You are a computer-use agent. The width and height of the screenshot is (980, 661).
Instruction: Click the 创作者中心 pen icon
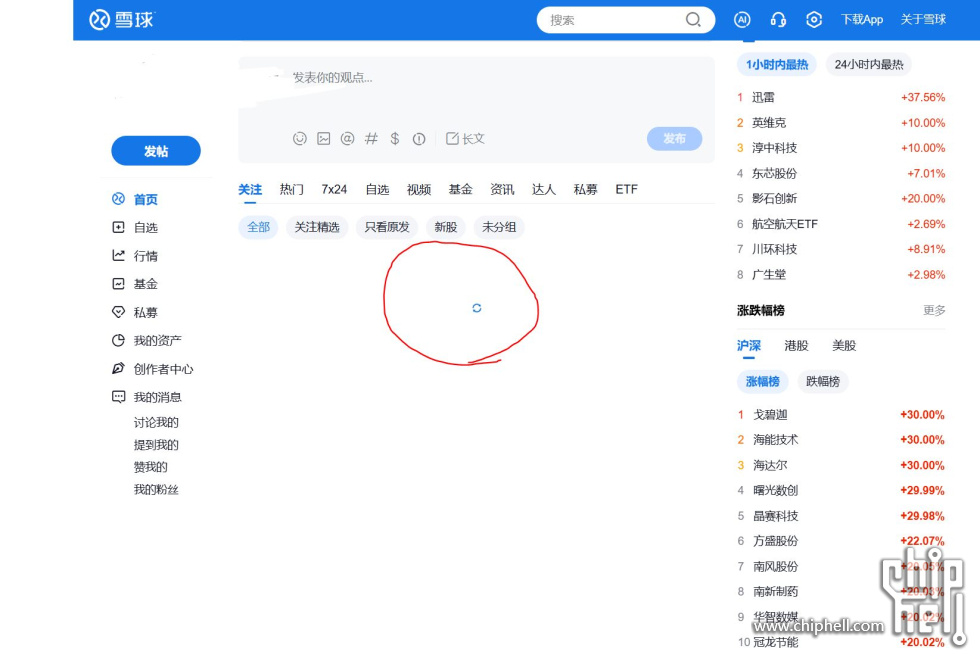click(118, 369)
